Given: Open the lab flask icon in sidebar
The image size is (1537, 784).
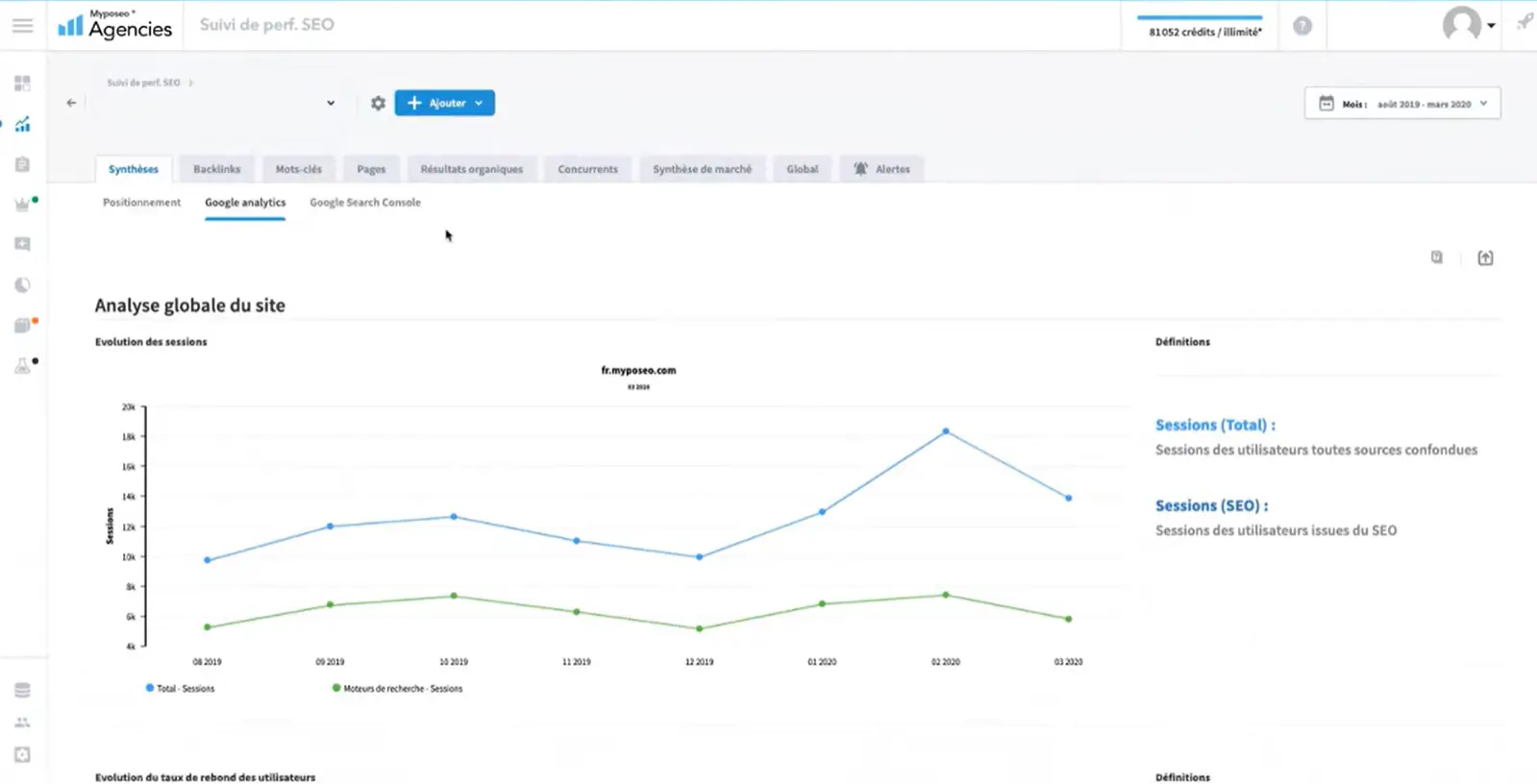Looking at the screenshot, I should [x=22, y=366].
